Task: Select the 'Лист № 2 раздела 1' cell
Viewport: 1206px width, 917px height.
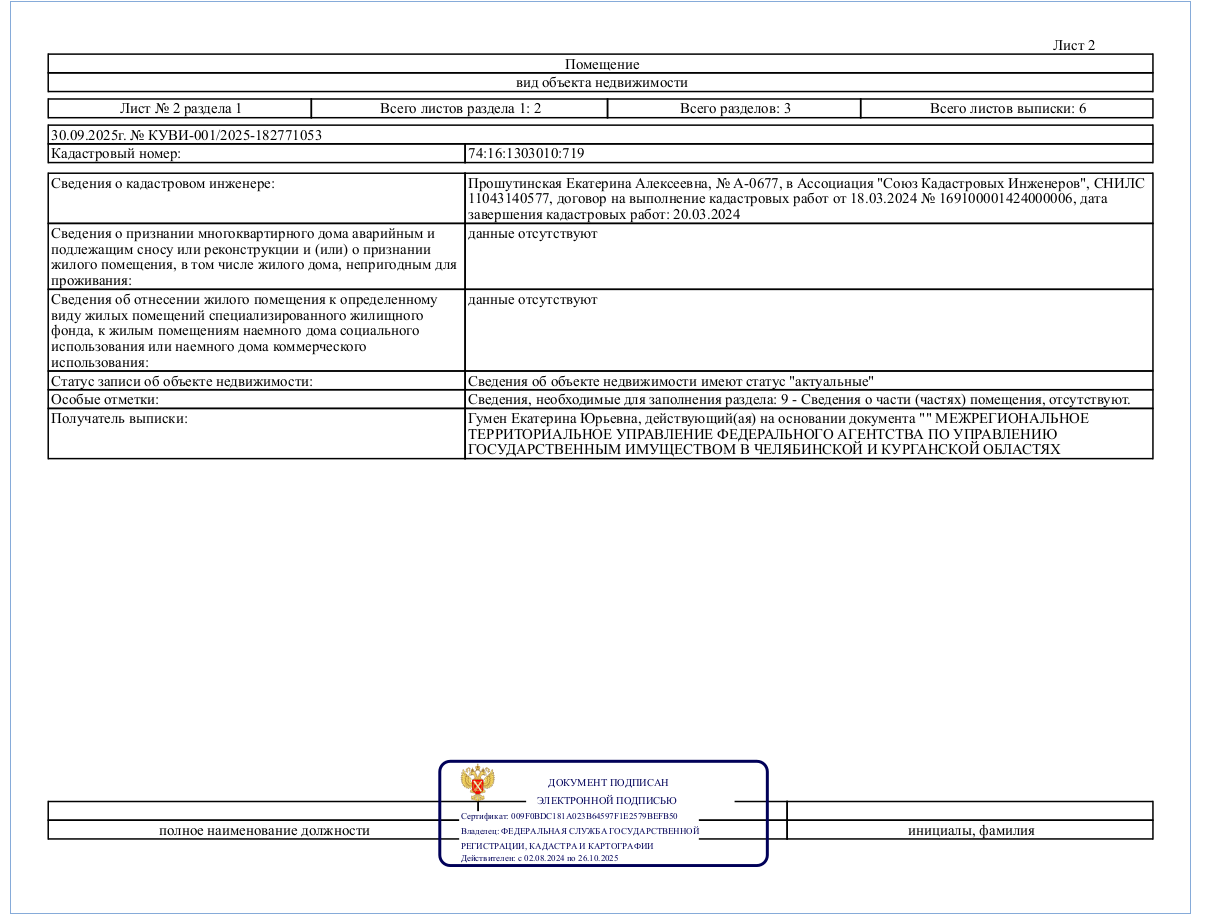Action: (x=180, y=108)
